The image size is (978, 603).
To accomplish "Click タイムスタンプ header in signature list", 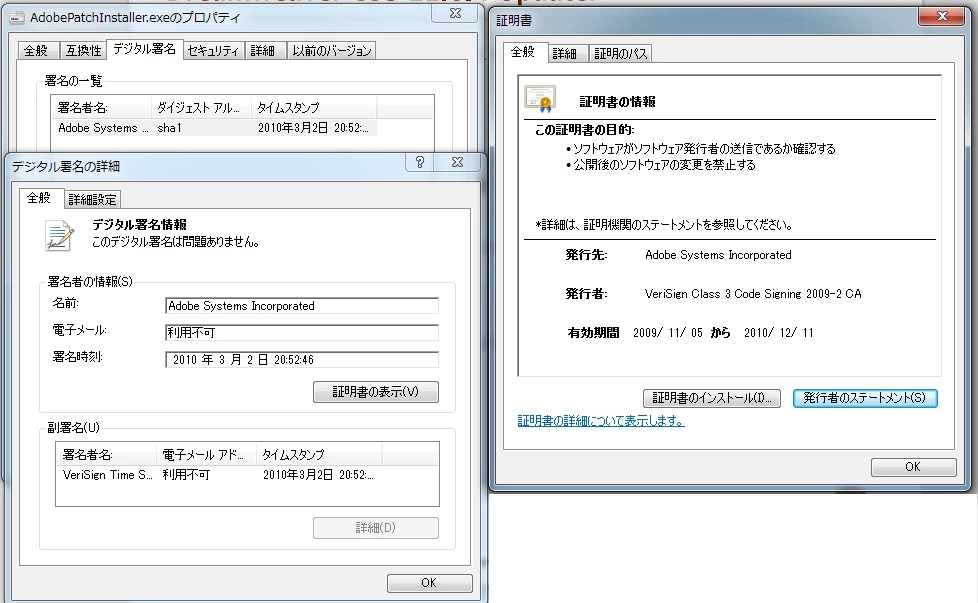I will [314, 108].
